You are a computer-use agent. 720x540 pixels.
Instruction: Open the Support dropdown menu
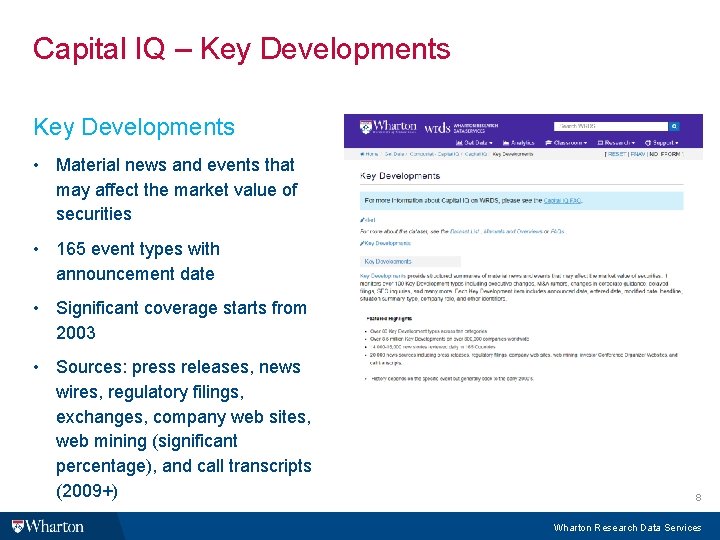(662, 143)
